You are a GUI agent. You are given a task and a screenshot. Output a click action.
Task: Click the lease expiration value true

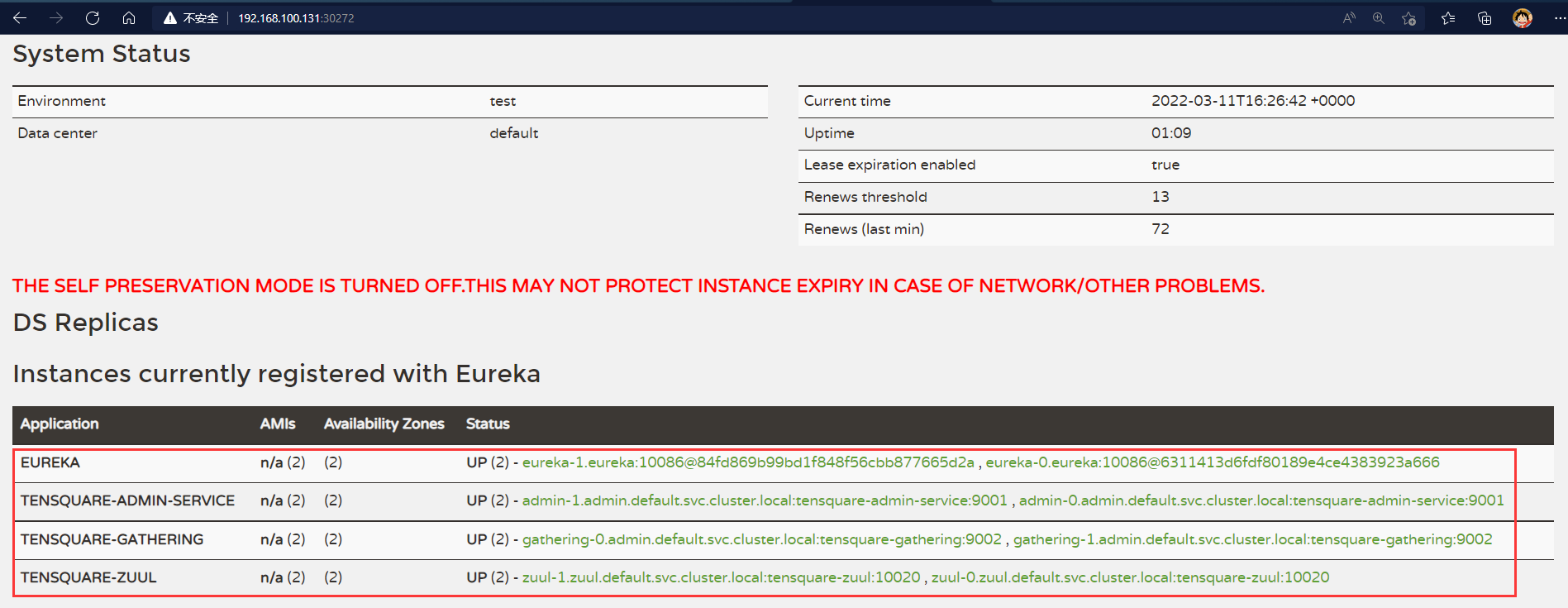[1165, 165]
